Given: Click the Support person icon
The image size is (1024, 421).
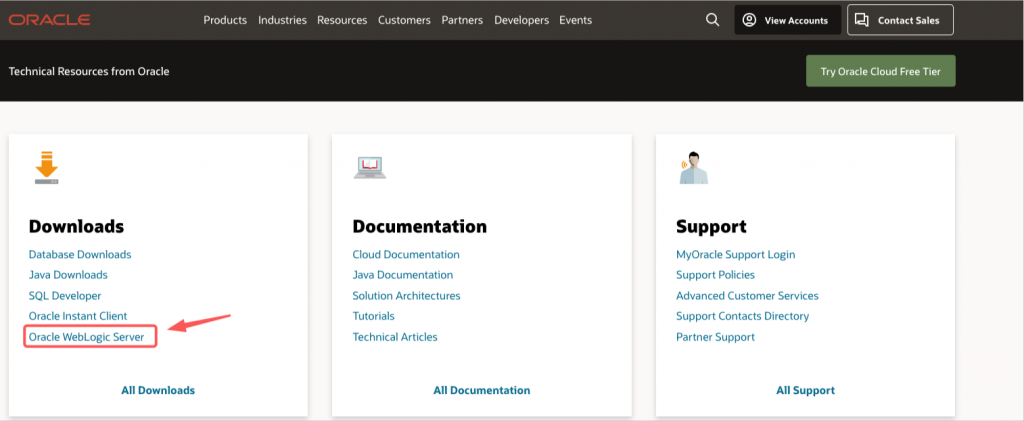Looking at the screenshot, I should 694,168.
